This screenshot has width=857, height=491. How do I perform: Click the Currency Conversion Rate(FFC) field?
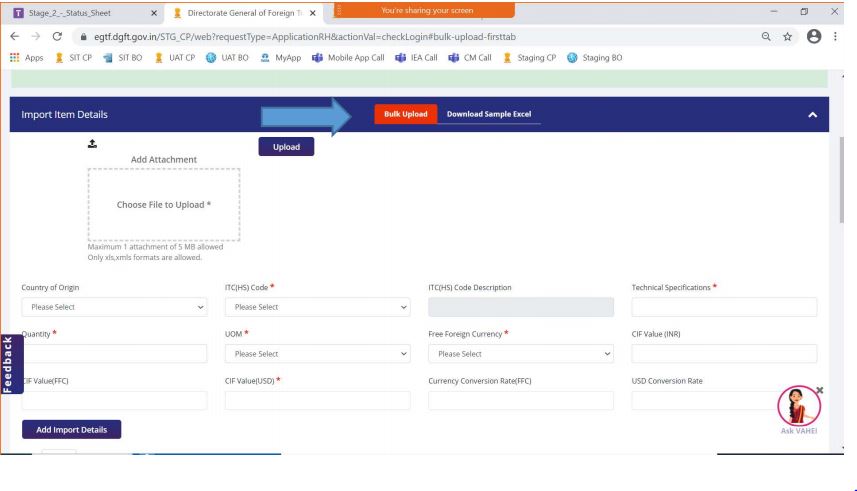click(x=521, y=401)
